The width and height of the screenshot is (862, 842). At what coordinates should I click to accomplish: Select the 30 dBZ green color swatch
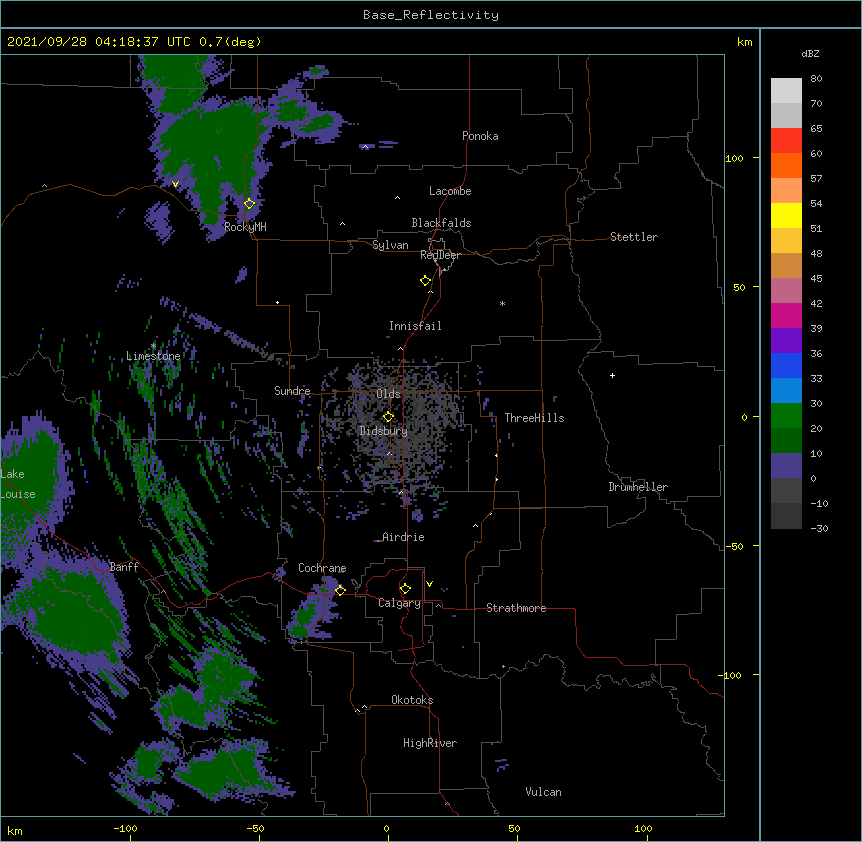coord(786,416)
